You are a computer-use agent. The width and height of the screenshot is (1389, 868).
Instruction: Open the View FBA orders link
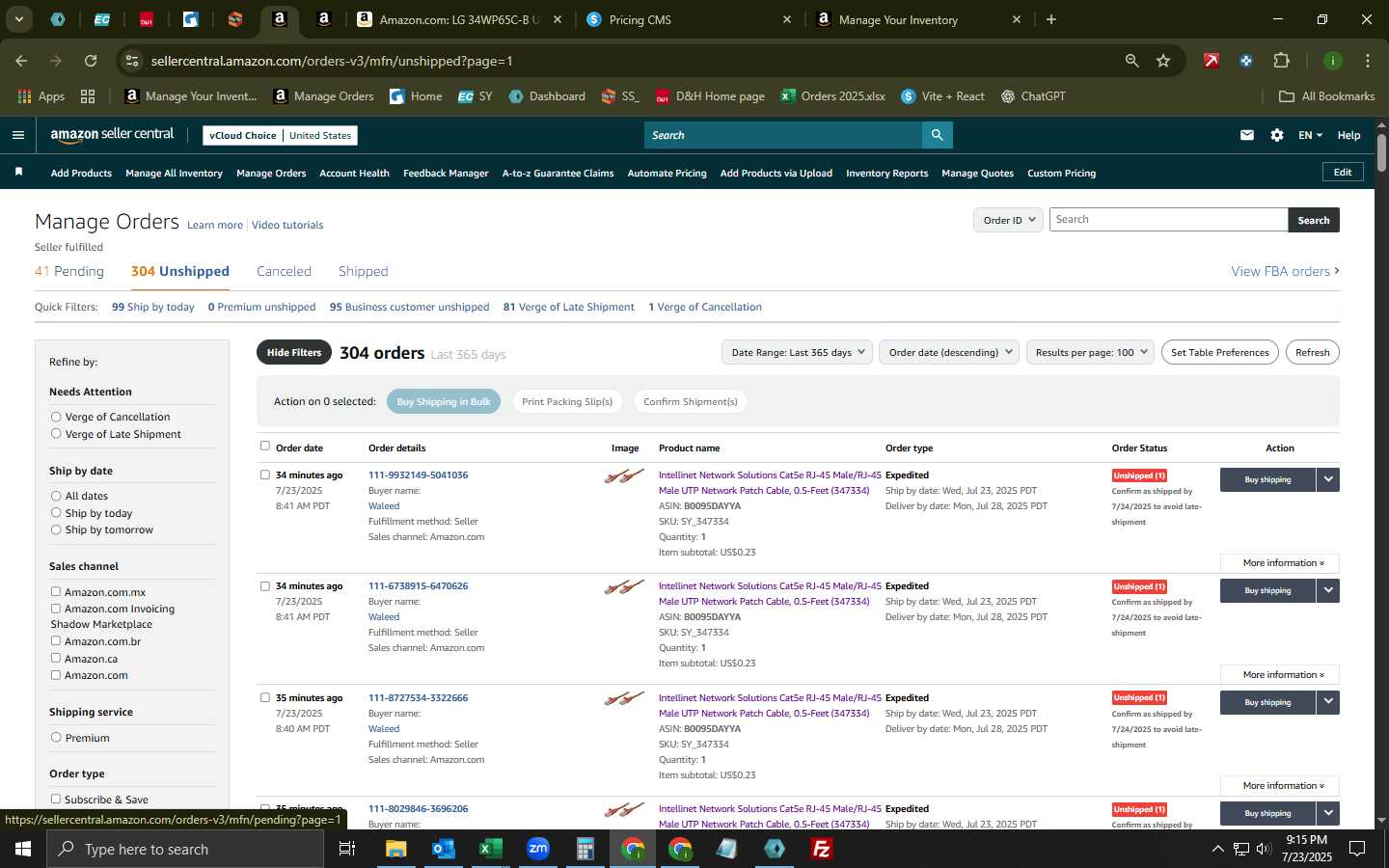click(1285, 271)
